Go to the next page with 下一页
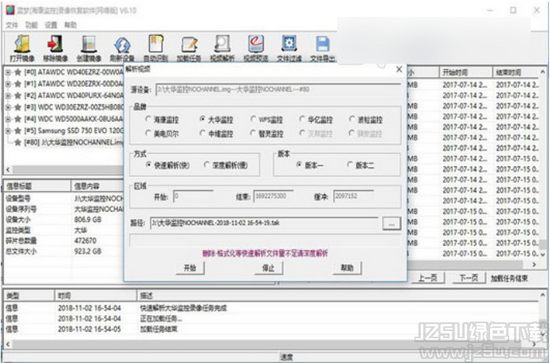Viewport: 550px width, 363px height. click(469, 278)
